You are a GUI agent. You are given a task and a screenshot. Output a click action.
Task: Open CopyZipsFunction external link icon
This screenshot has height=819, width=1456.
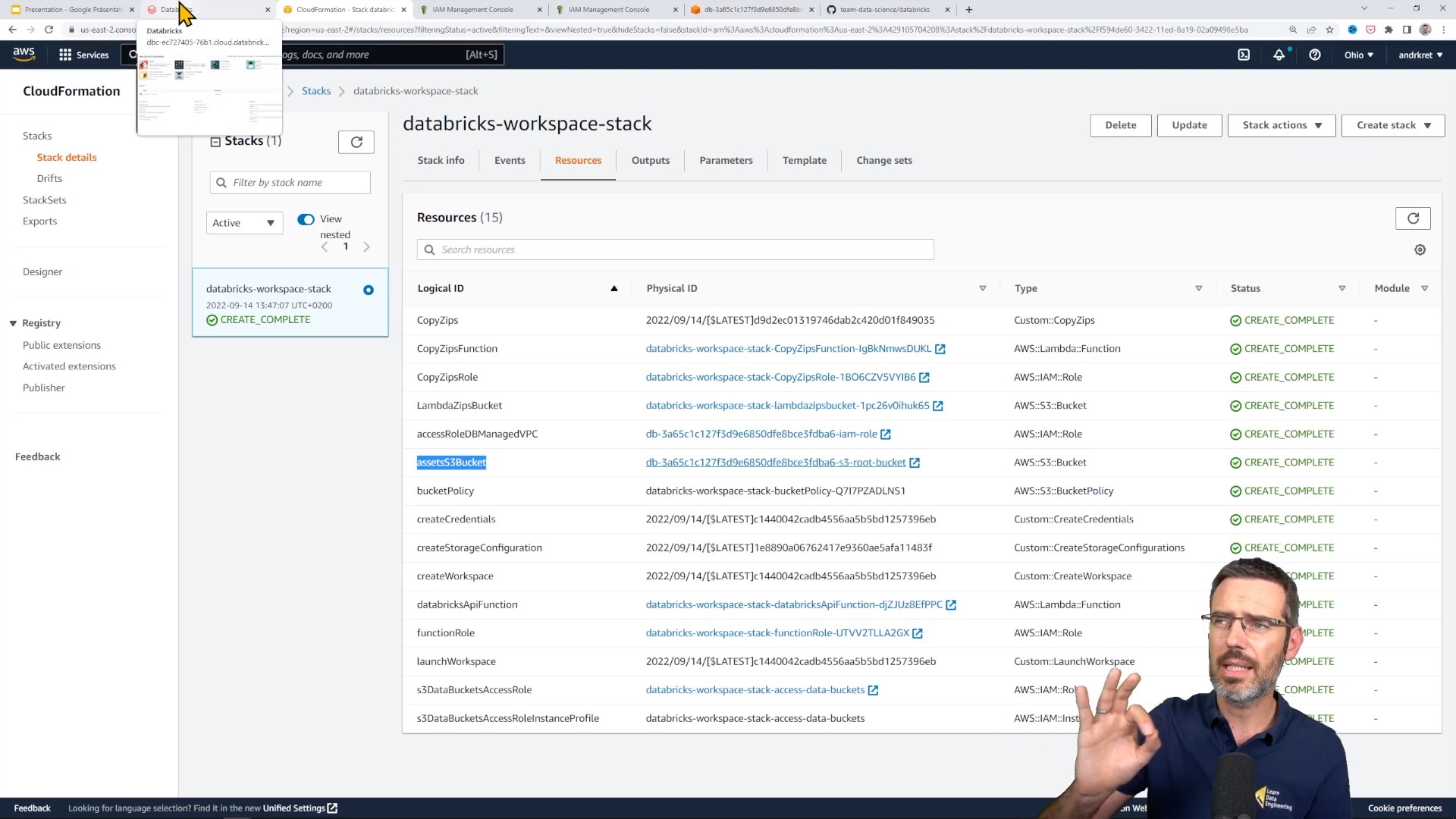(x=940, y=349)
